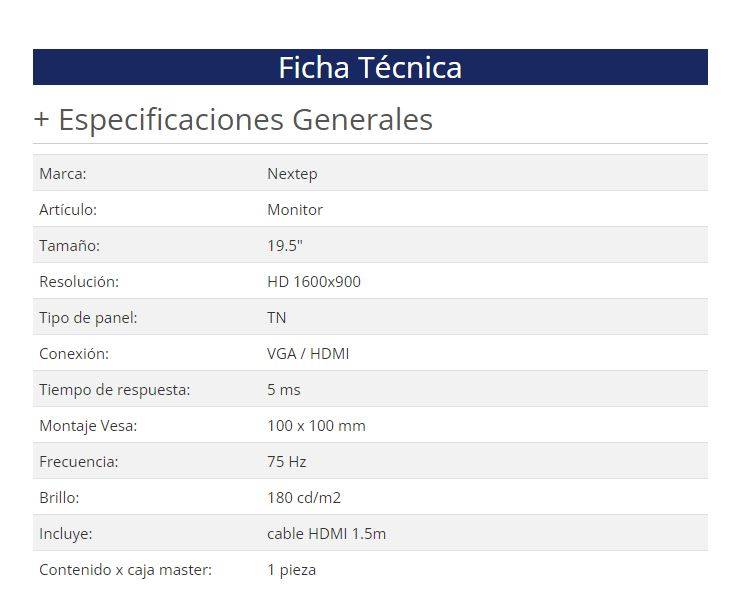Image resolution: width=738 pixels, height=602 pixels.
Task: Click the cable HDMI 1.5m value
Action: click(326, 534)
